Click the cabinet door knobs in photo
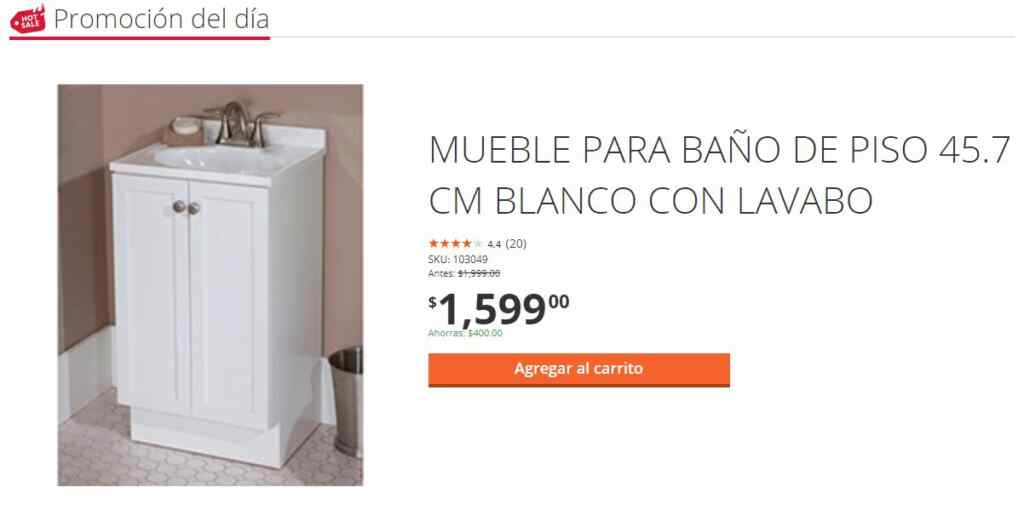 coord(186,208)
